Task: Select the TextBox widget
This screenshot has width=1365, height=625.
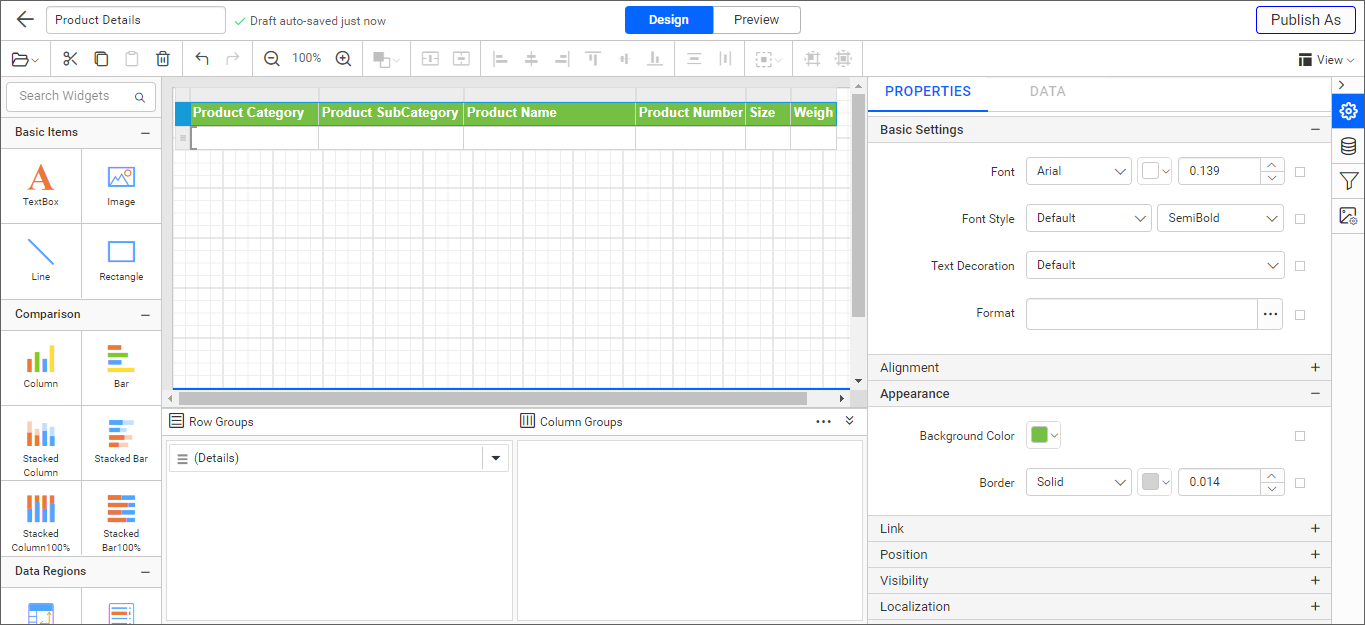Action: click(41, 186)
